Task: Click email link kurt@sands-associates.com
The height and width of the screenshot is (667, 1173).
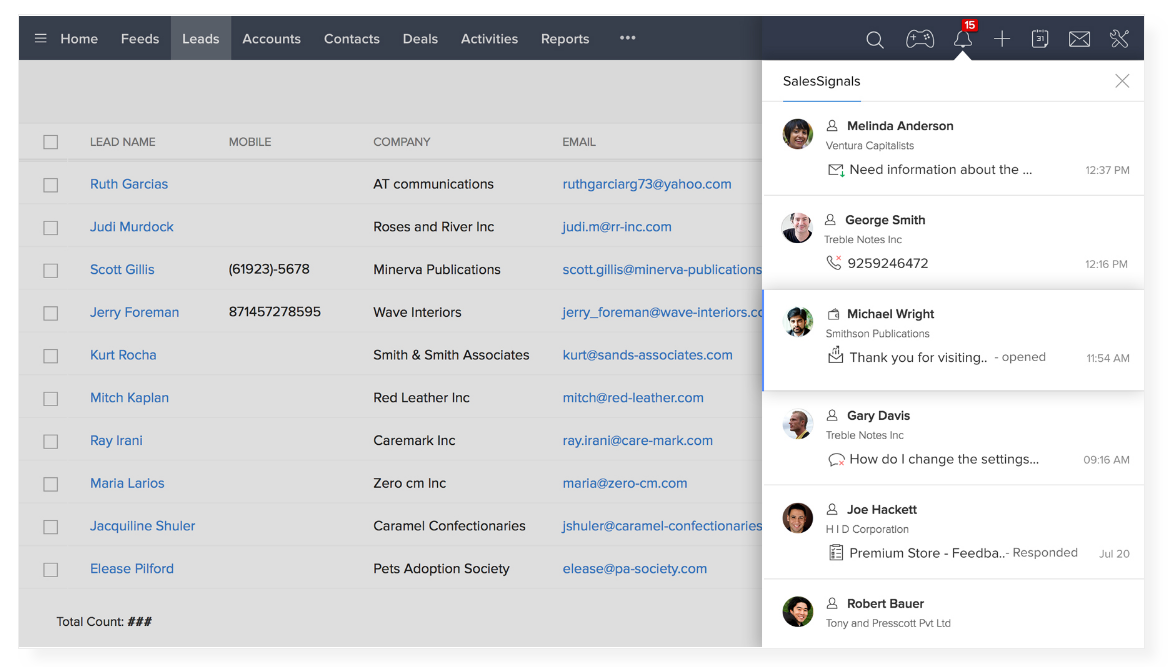Action: point(647,355)
